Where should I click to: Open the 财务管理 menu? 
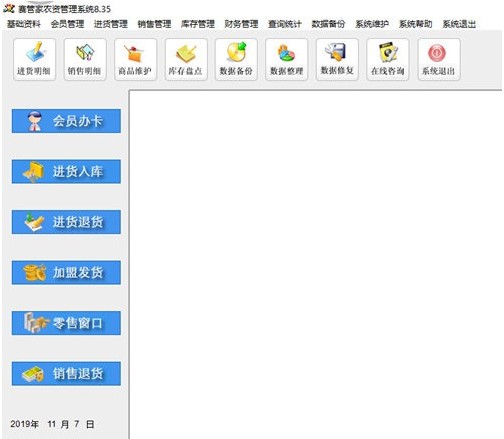coord(241,24)
